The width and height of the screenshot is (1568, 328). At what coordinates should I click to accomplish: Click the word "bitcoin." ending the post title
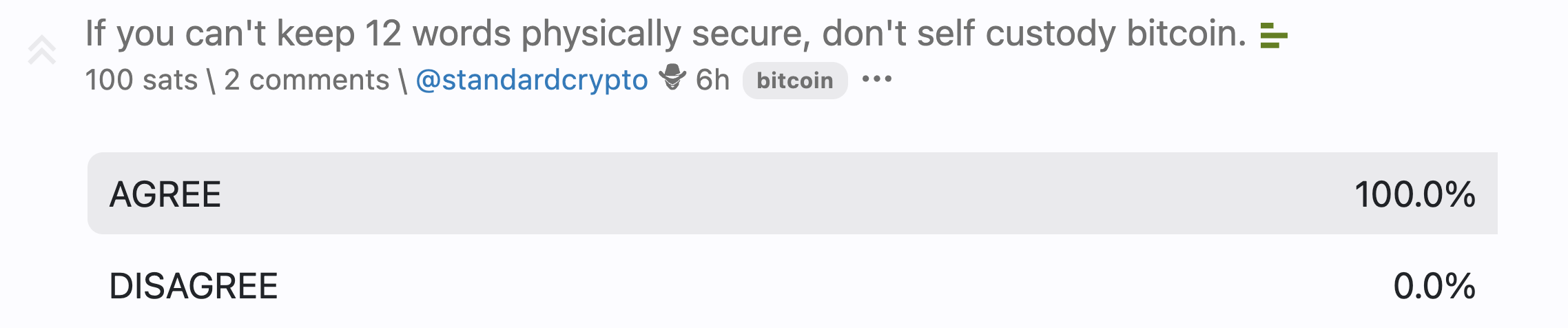point(1186,34)
